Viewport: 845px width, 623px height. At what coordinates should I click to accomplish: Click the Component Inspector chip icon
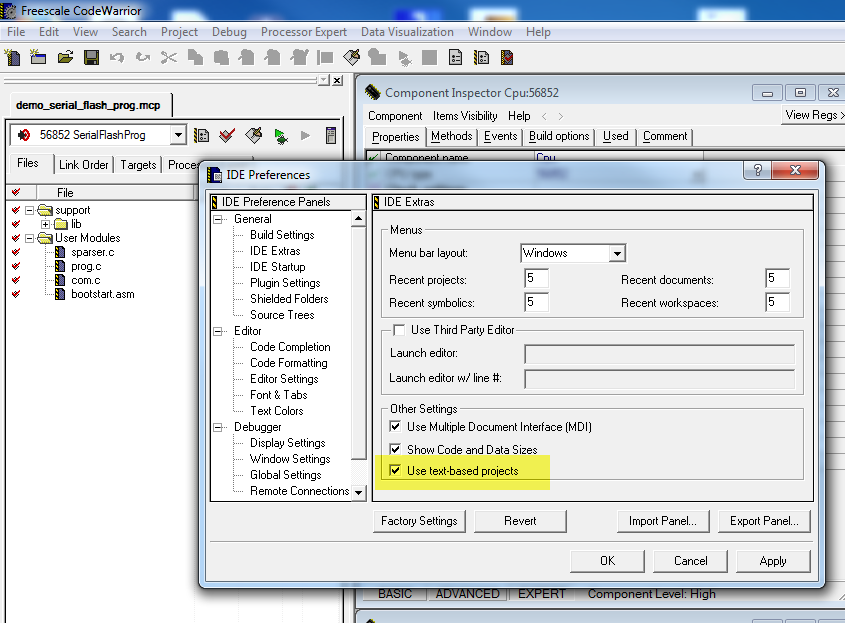(x=372, y=92)
